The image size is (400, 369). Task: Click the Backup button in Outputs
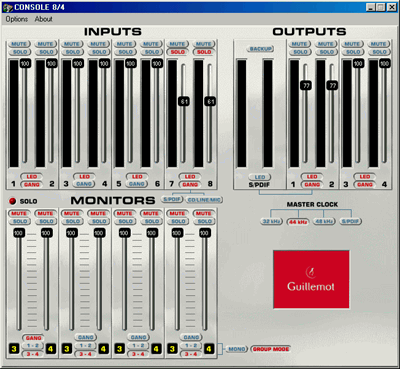pos(260,49)
